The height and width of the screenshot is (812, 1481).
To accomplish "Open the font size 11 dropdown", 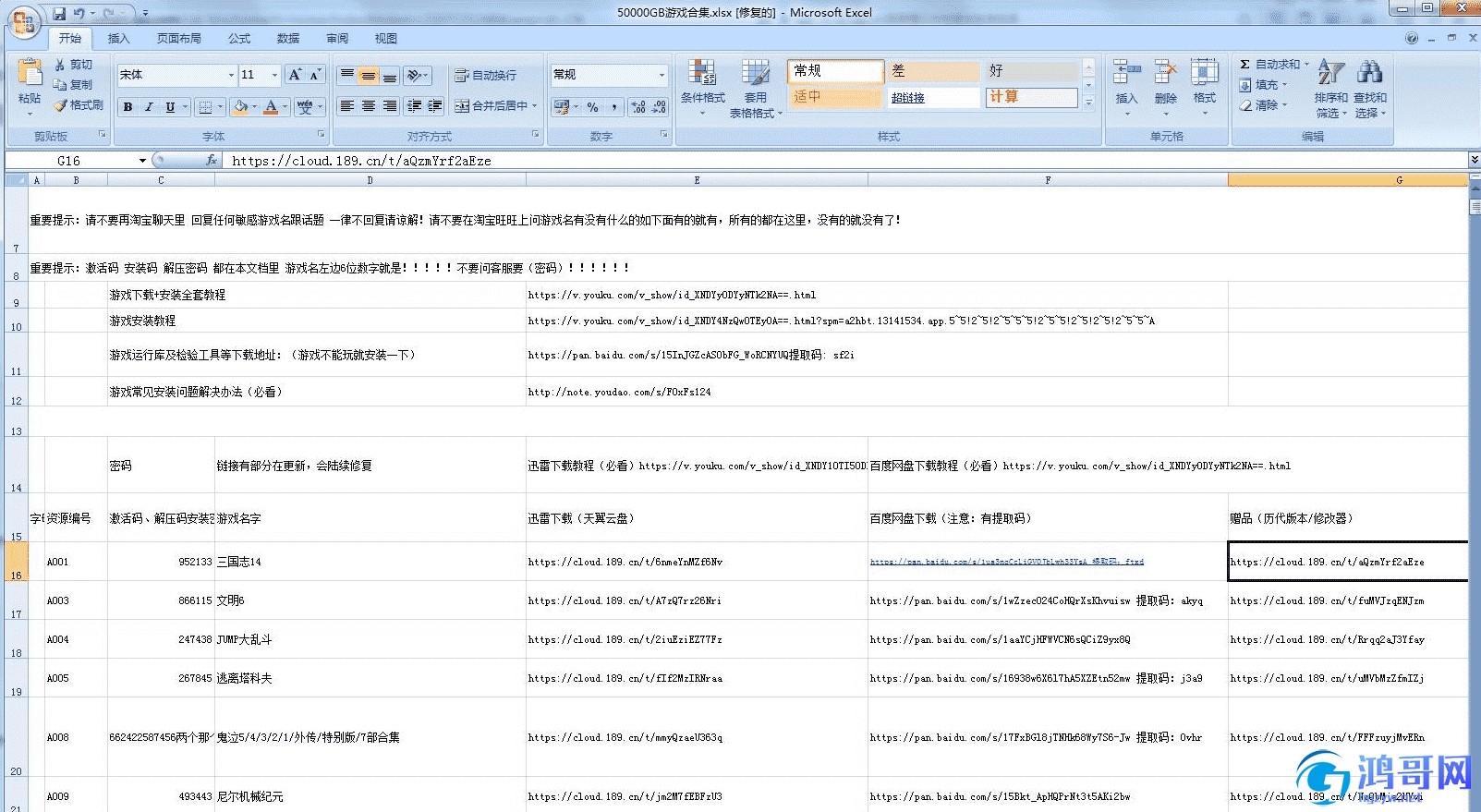I will point(274,75).
